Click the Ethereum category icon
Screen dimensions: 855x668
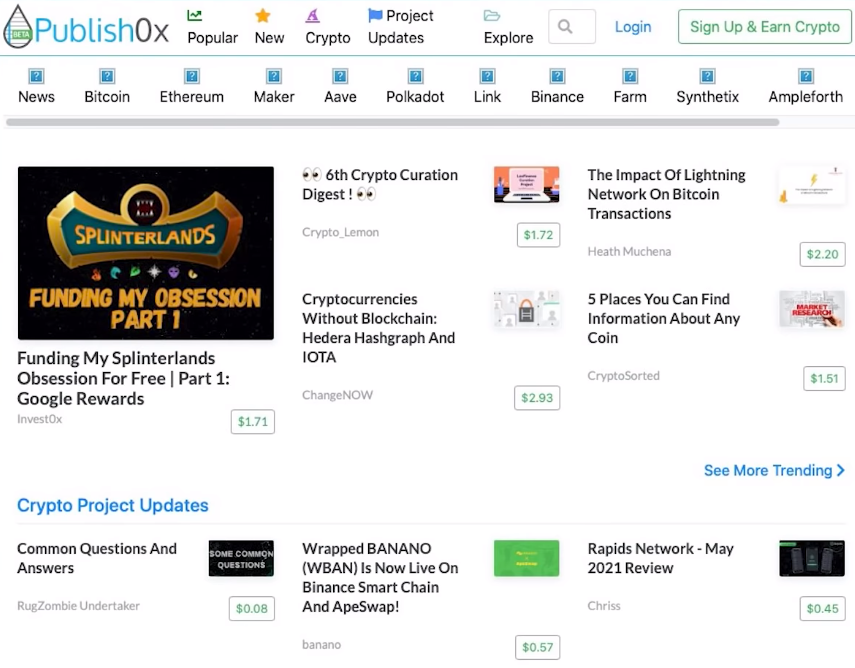pos(192,76)
